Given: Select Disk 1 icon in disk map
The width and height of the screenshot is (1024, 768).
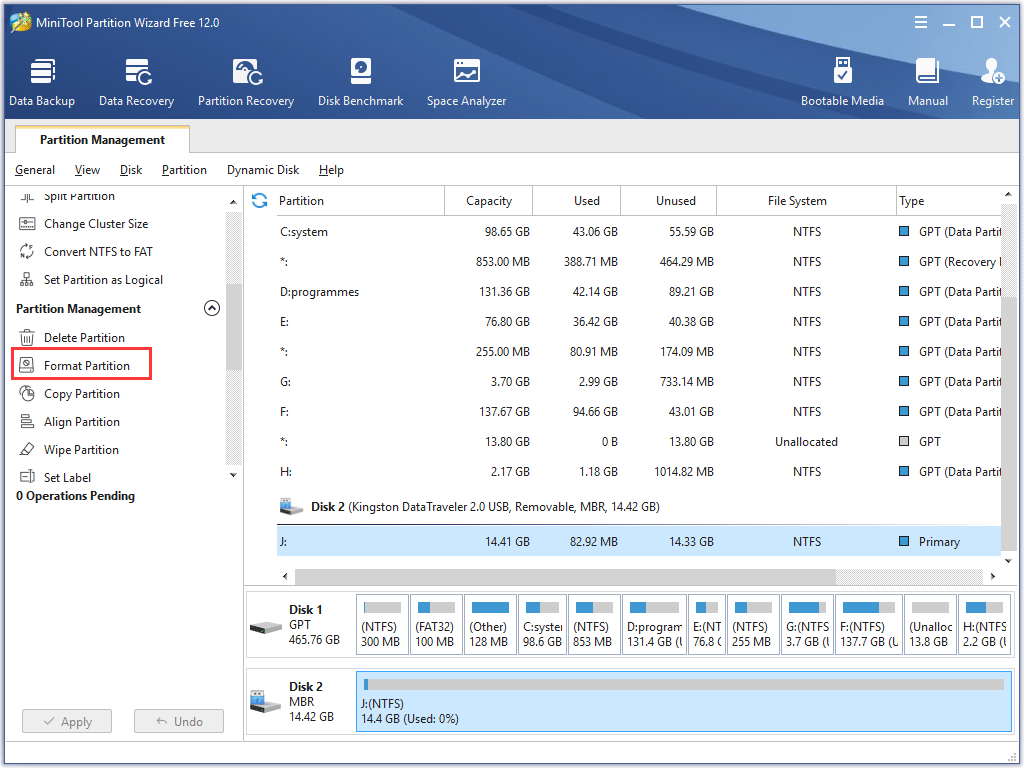Looking at the screenshot, I should (x=266, y=627).
